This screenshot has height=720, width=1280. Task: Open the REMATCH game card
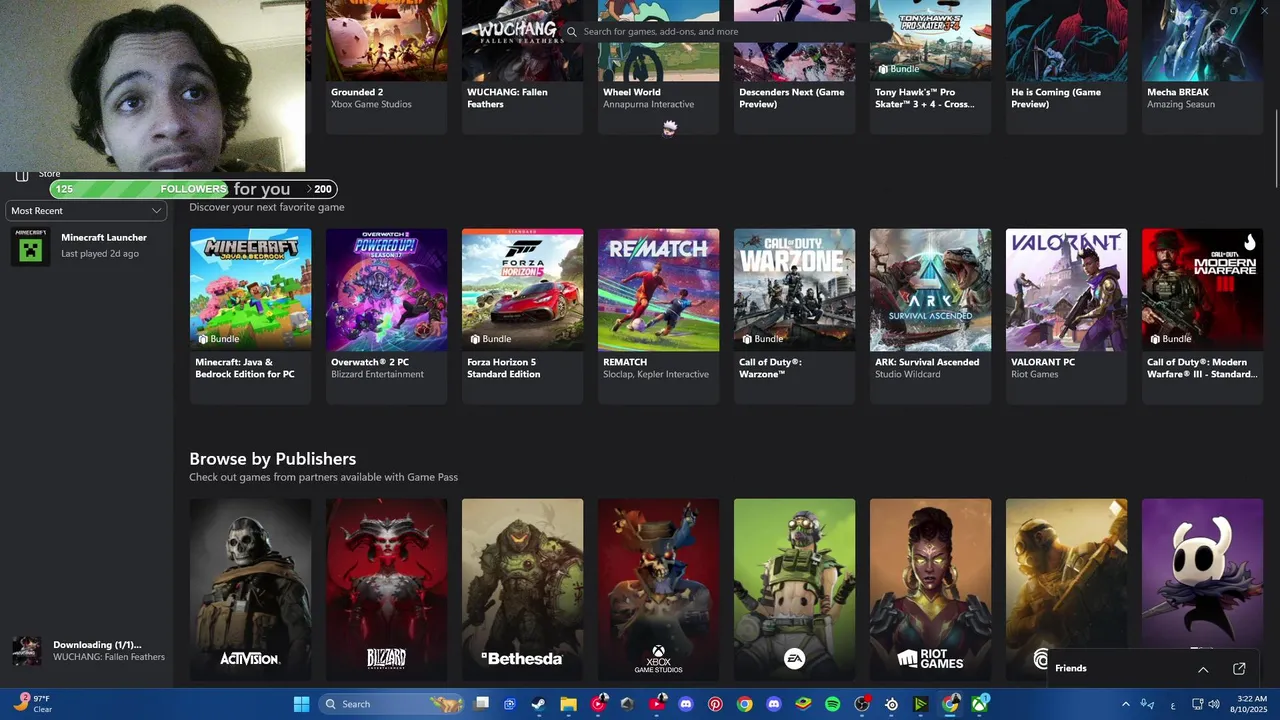pos(658,315)
